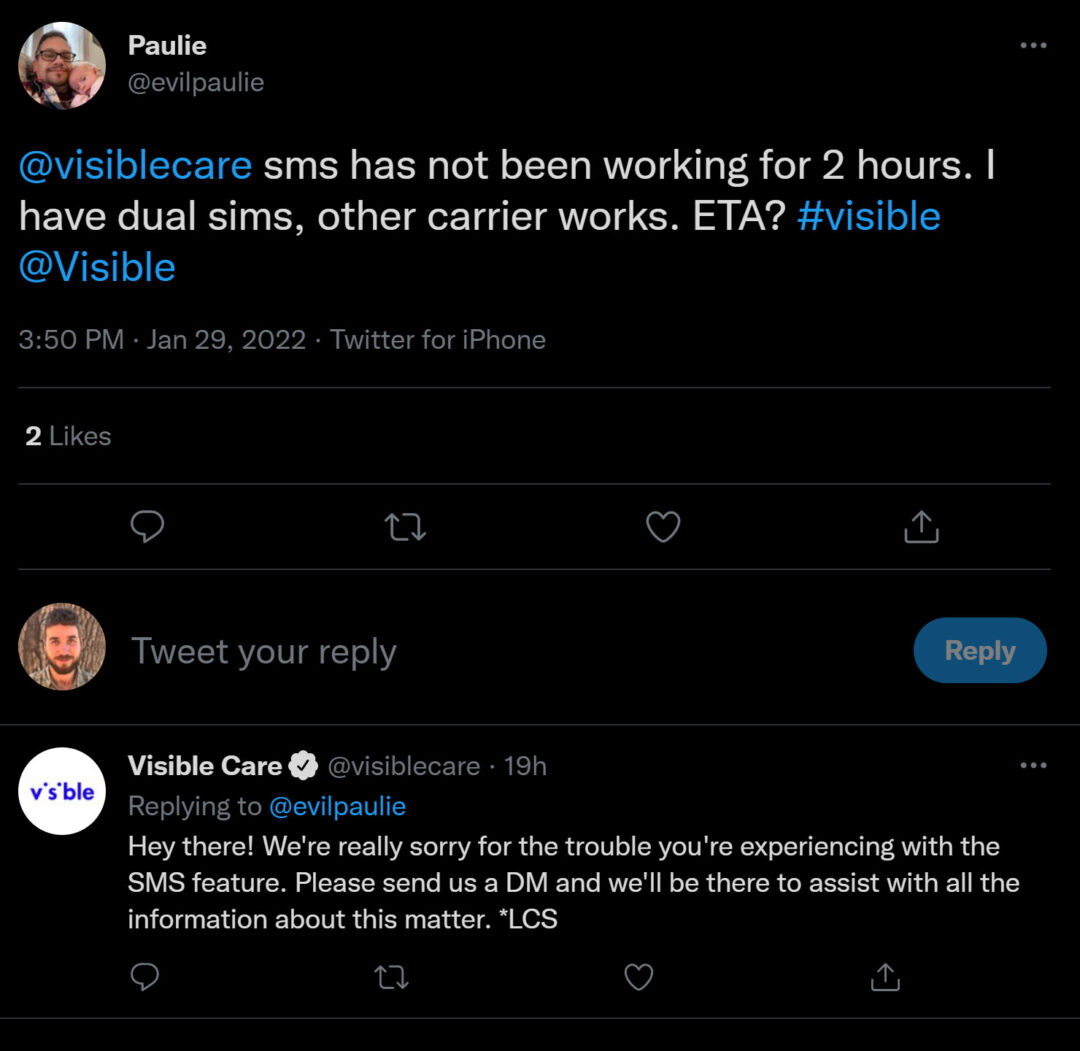1080x1051 pixels.
Task: View the 2 Likes list
Action: pos(68,436)
